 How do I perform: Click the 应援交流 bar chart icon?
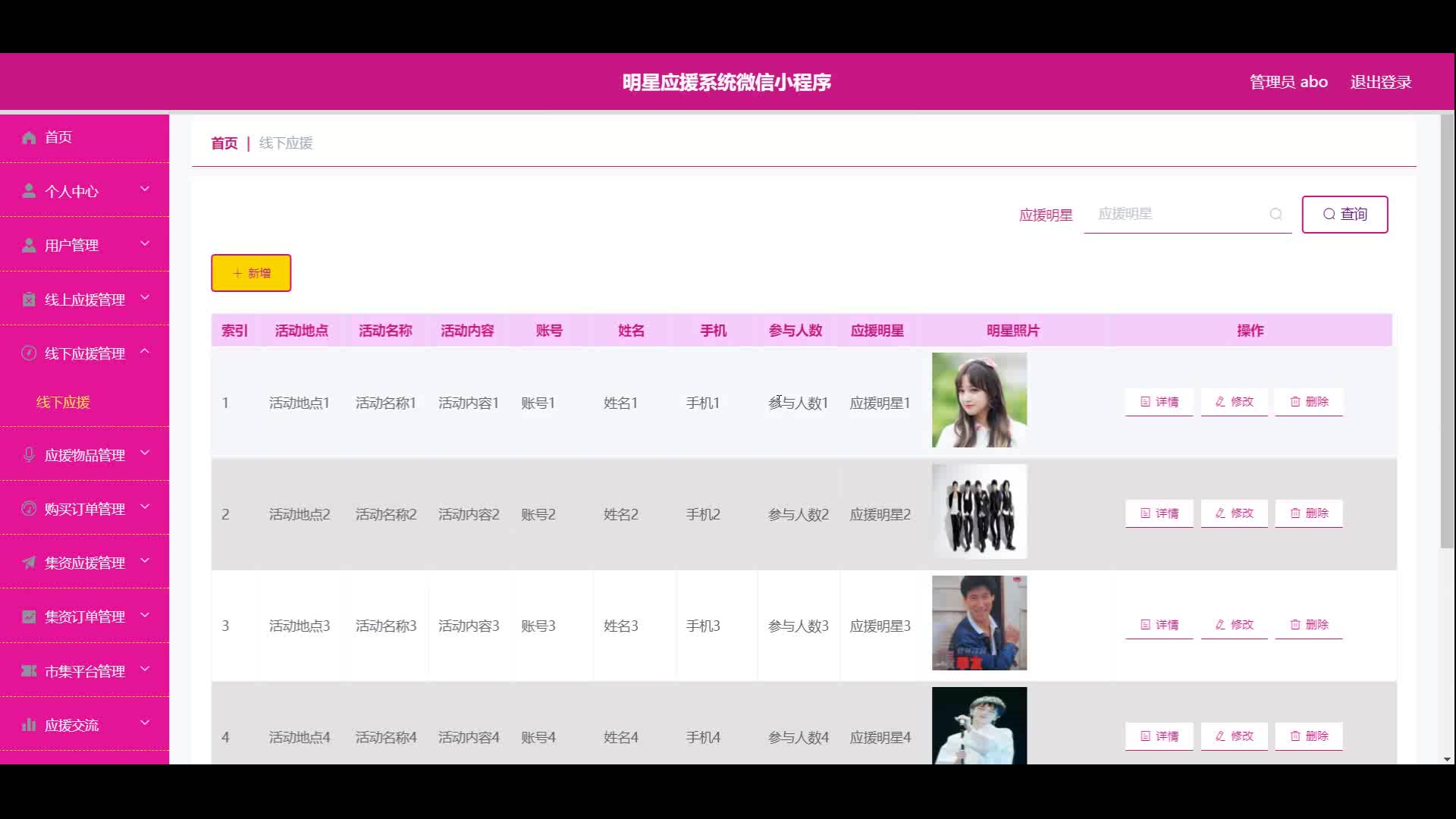(29, 725)
